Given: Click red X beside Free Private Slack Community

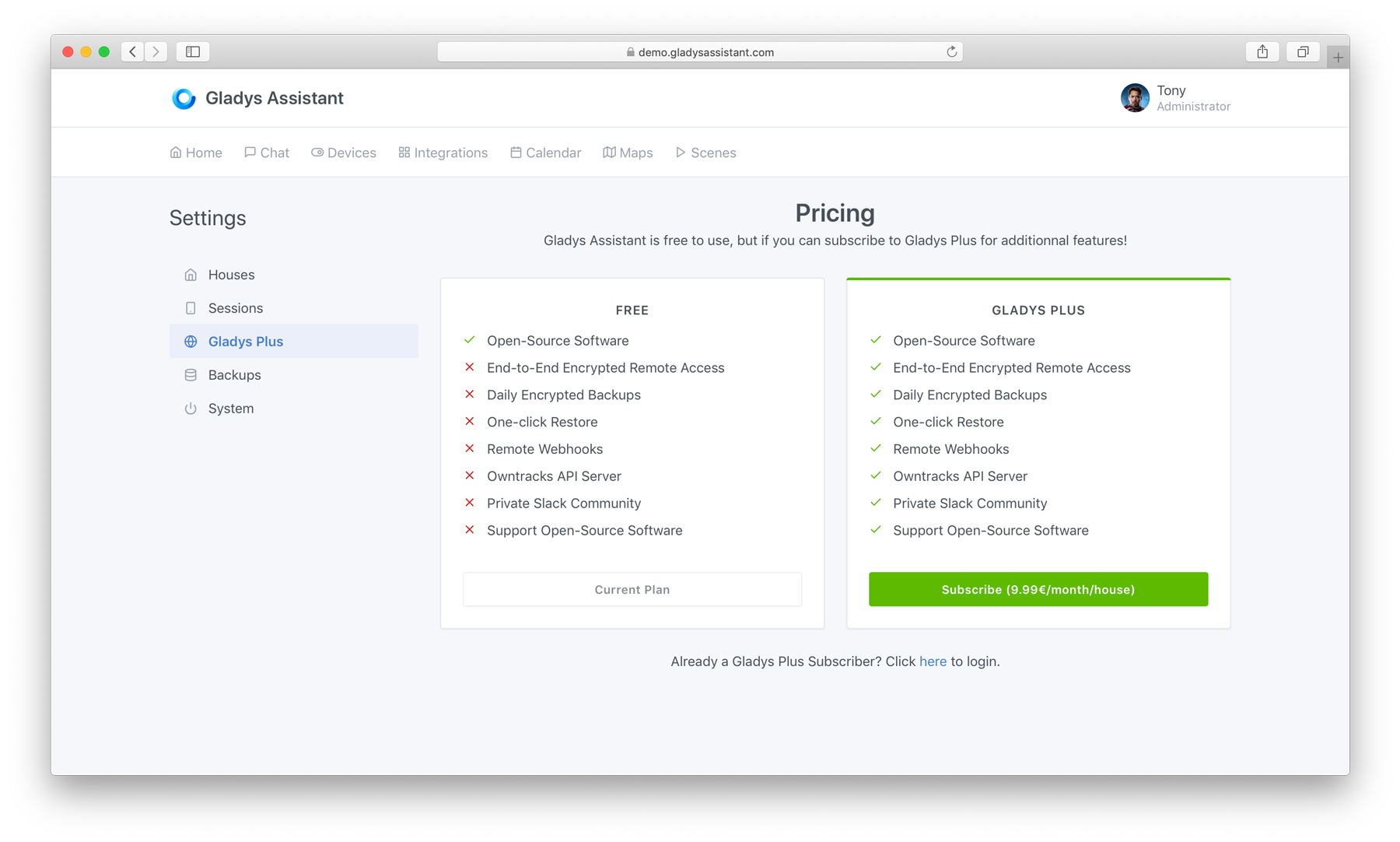Looking at the screenshot, I should (470, 503).
